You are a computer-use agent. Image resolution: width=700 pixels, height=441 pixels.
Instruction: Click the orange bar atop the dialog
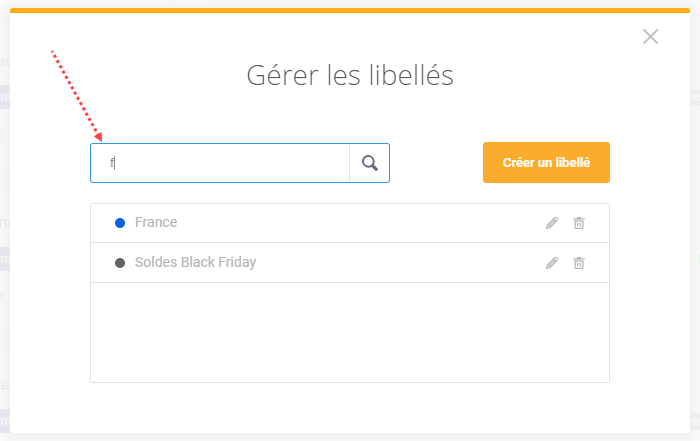(x=350, y=10)
